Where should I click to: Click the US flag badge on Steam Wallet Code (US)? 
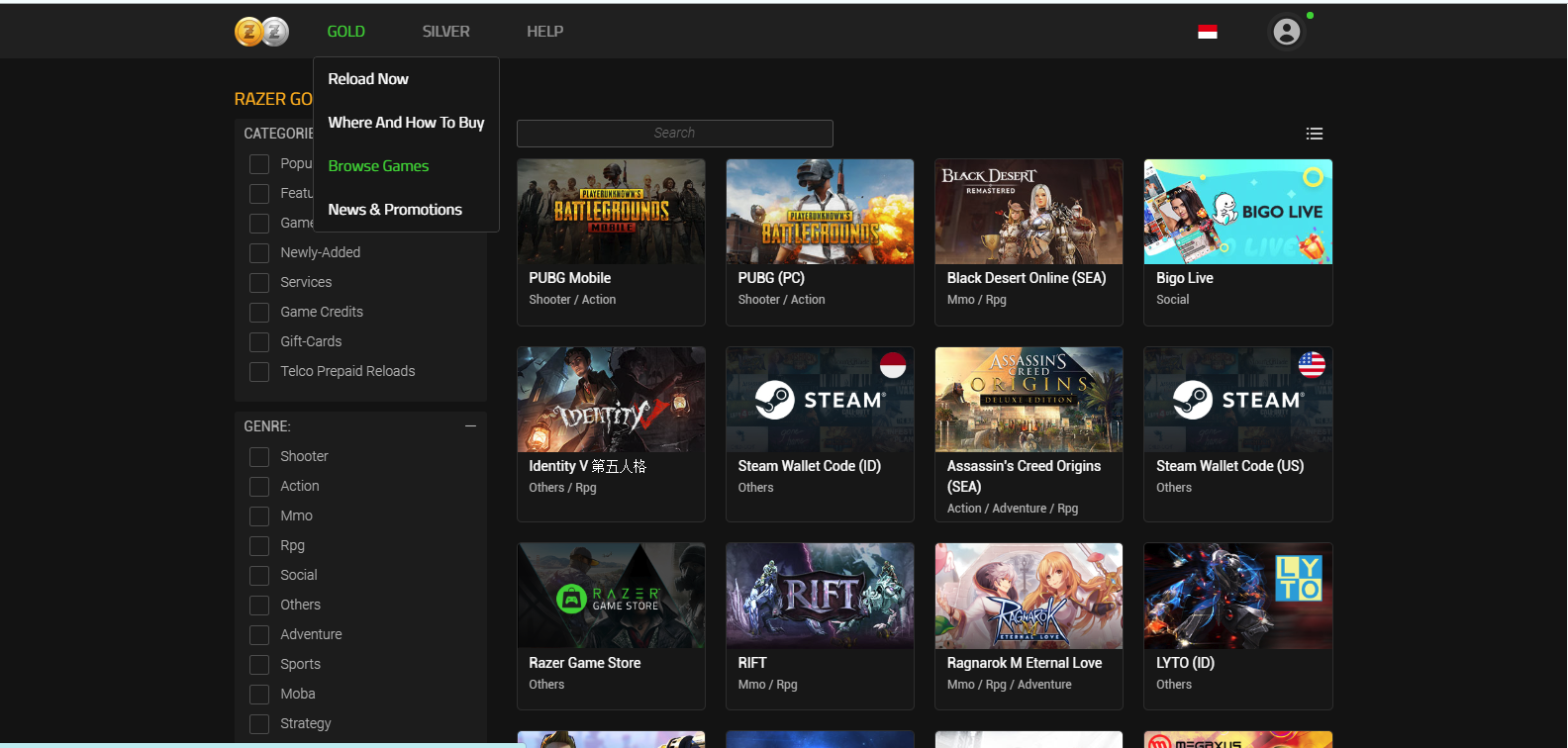(x=1312, y=365)
